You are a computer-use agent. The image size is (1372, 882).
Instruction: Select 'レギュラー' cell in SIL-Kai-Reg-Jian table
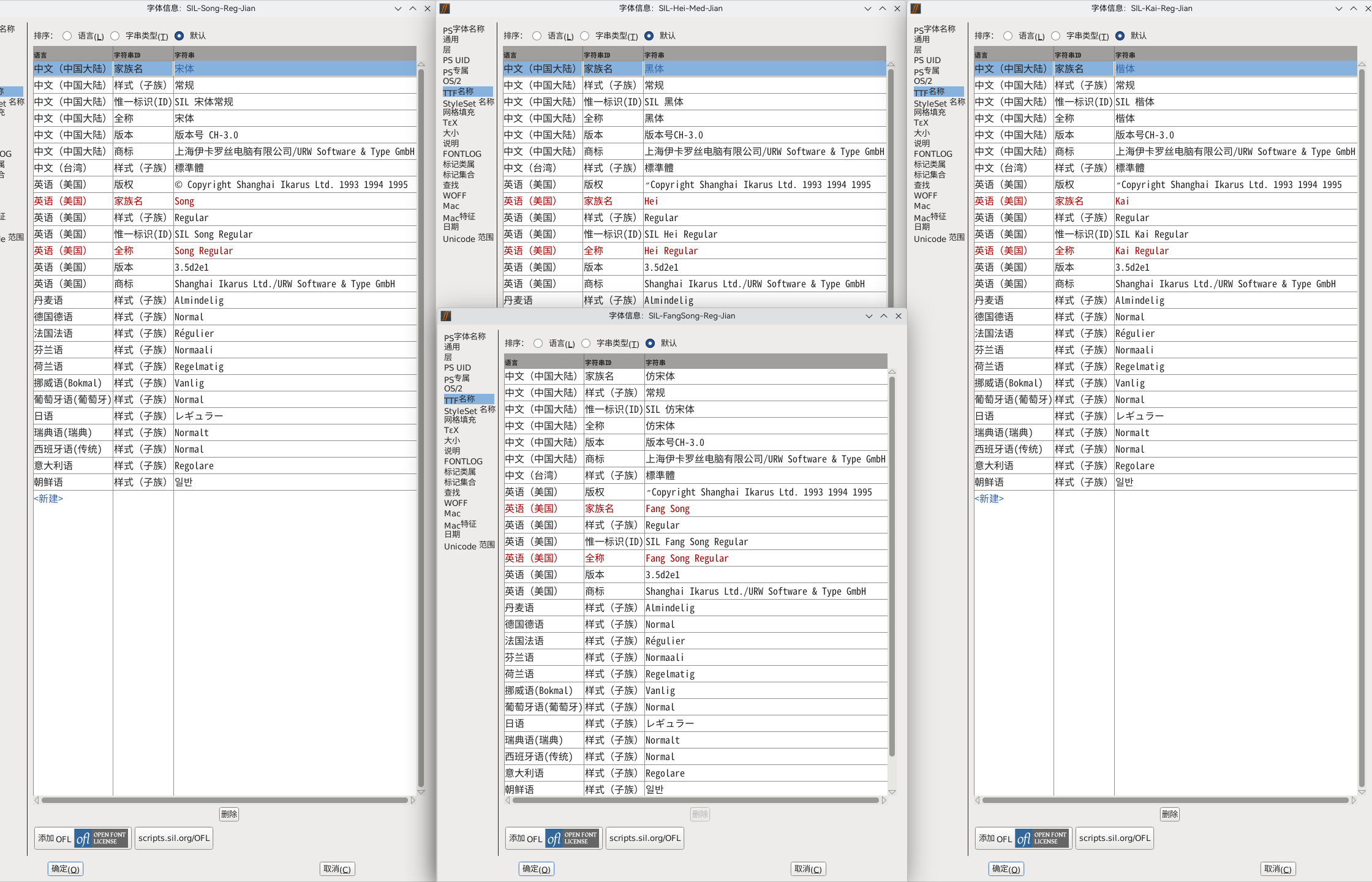click(x=1235, y=416)
